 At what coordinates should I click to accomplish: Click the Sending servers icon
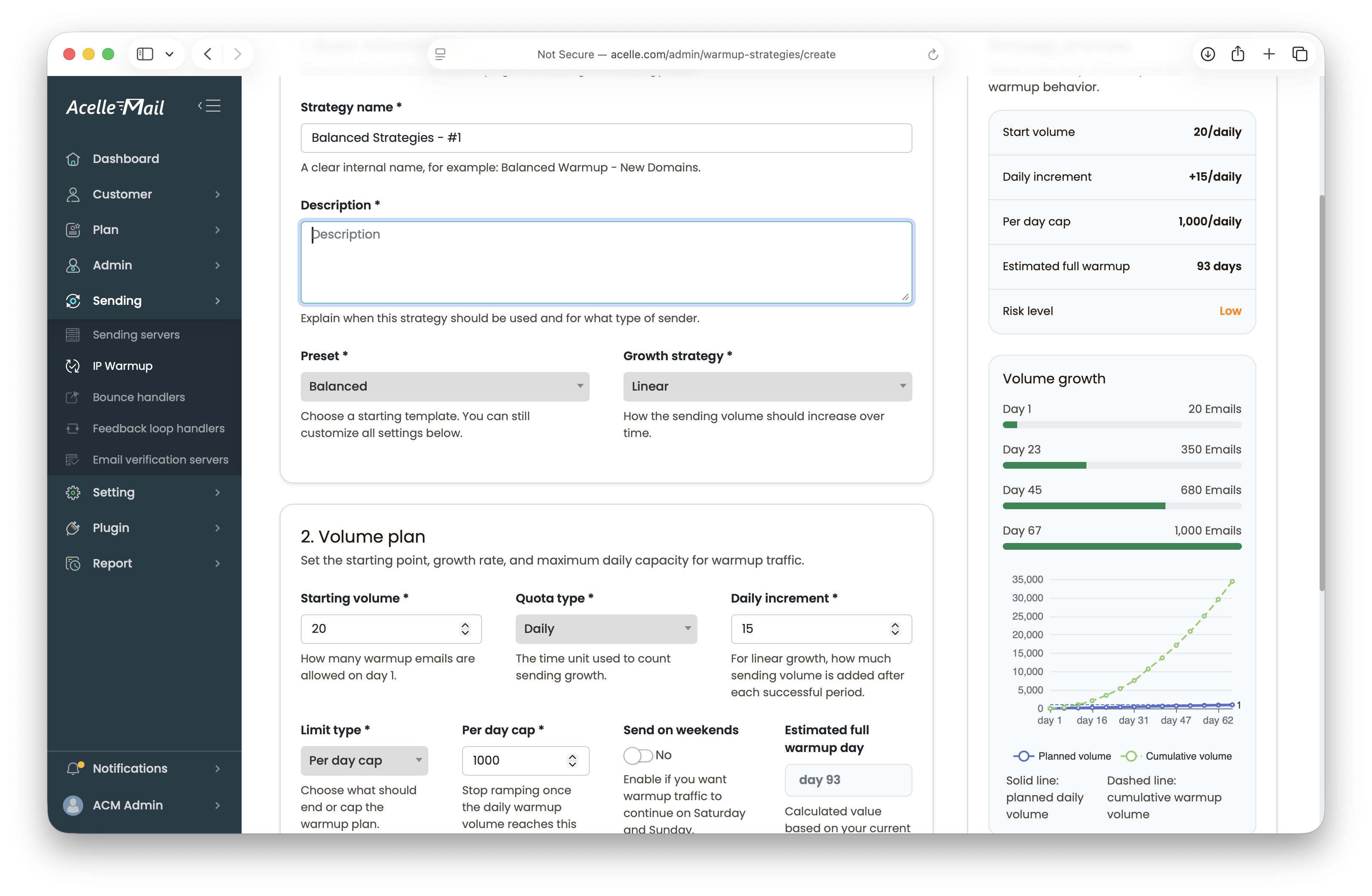[73, 335]
